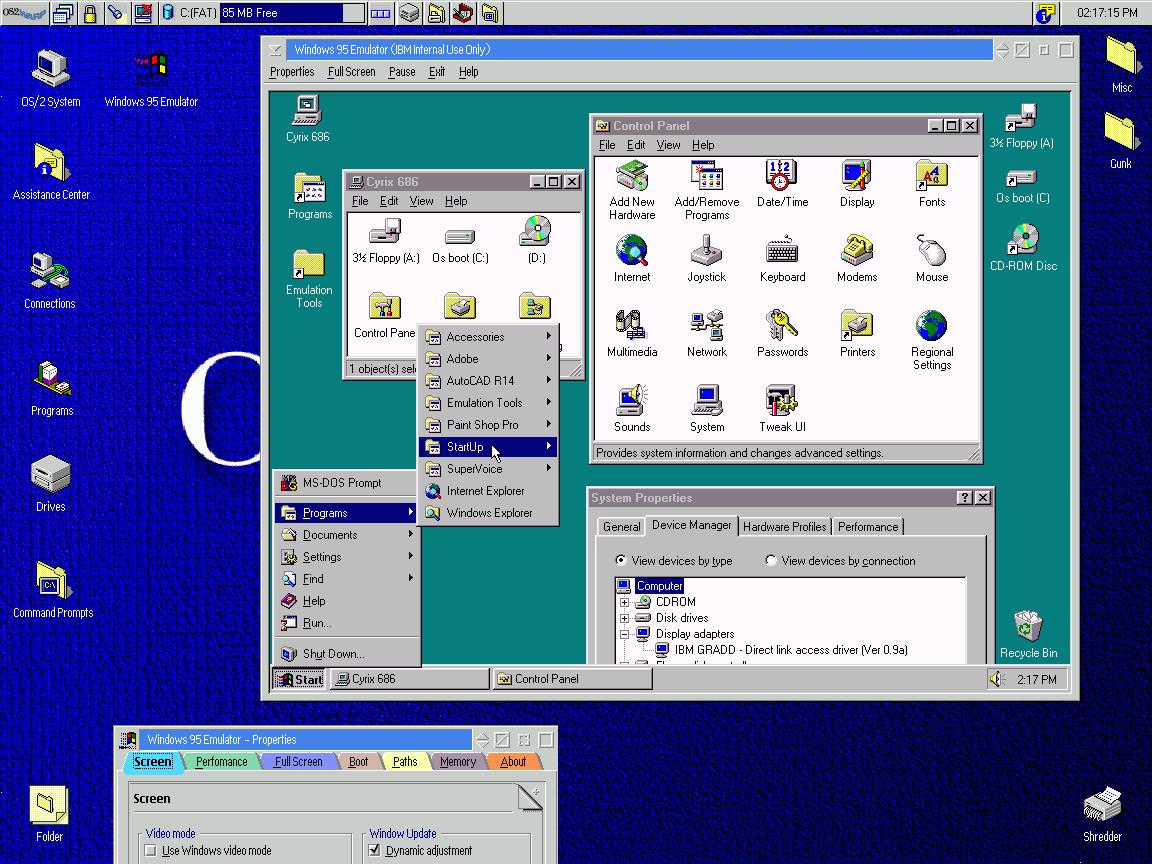
Task: Expand the Settings submenu in Start menu
Action: [x=347, y=557]
